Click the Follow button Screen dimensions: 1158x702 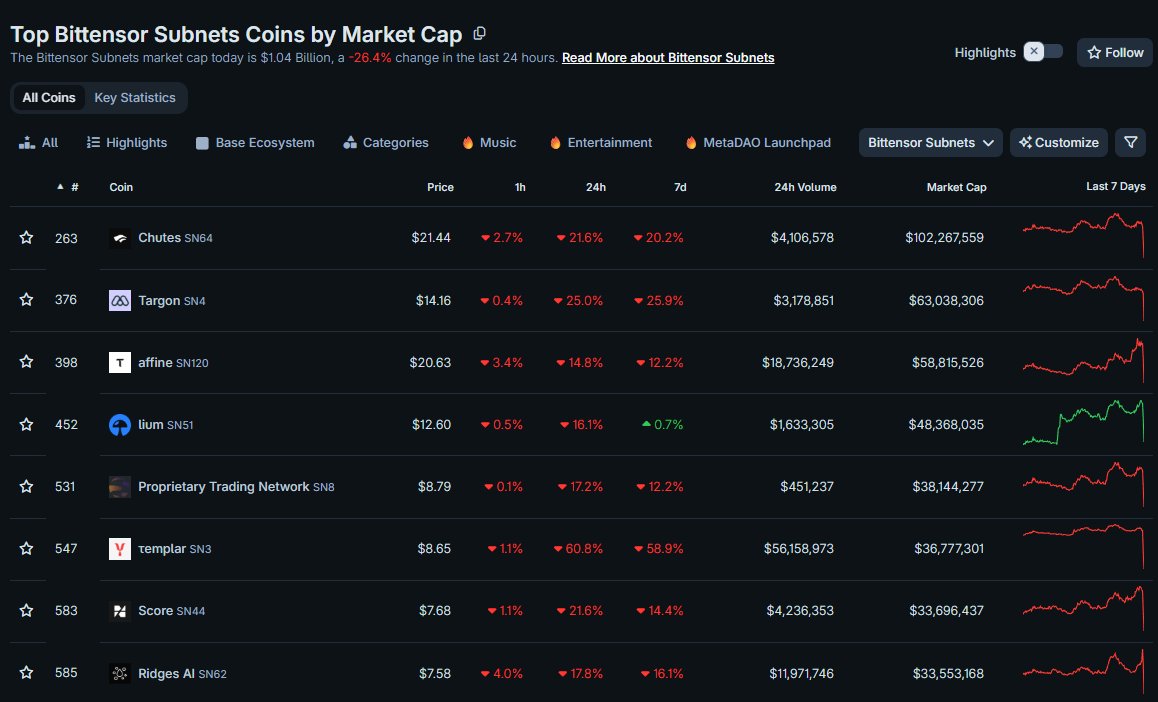[1115, 52]
